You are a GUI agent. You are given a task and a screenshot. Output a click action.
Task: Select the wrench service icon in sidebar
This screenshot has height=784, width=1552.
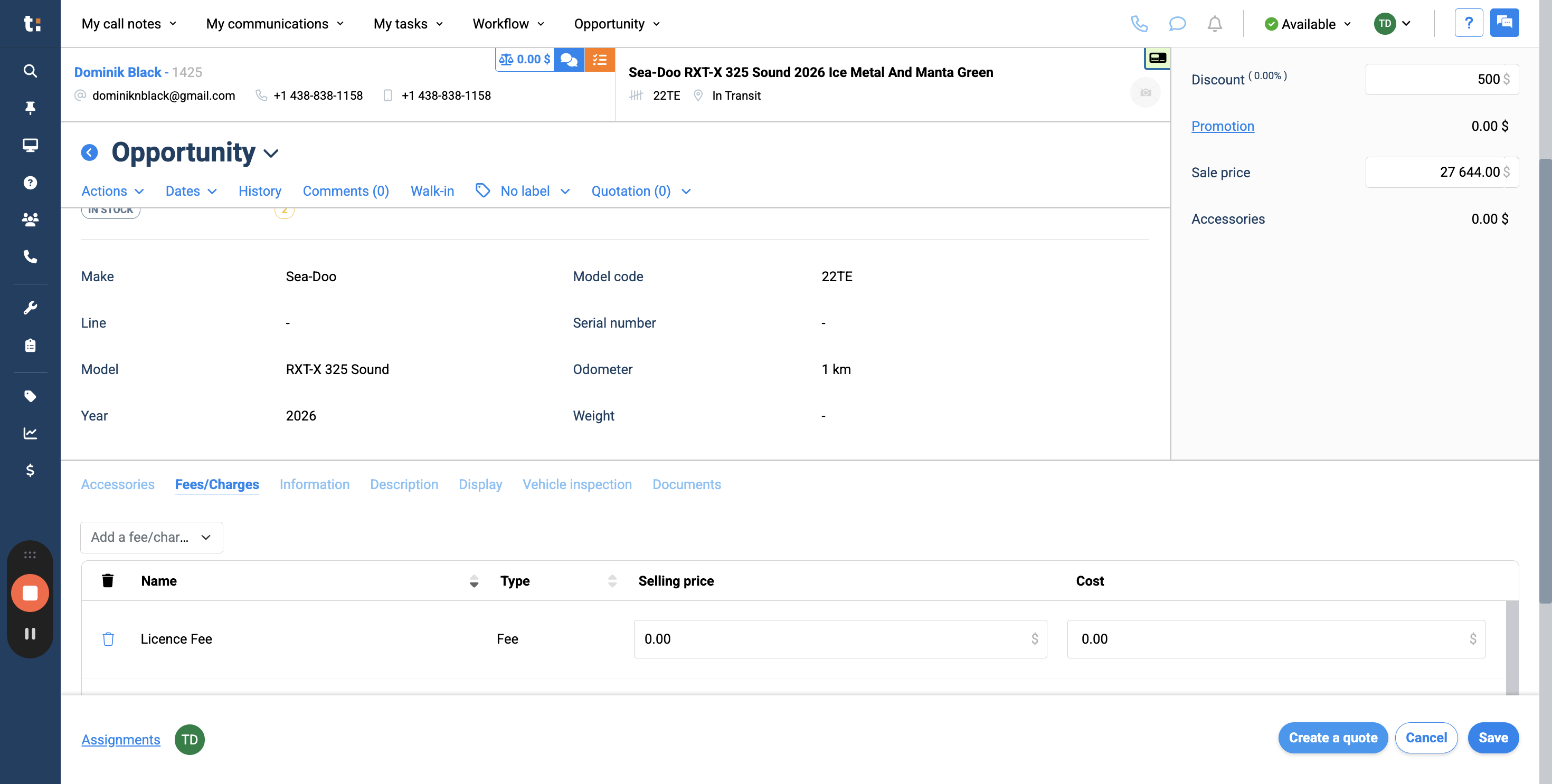pos(30,308)
